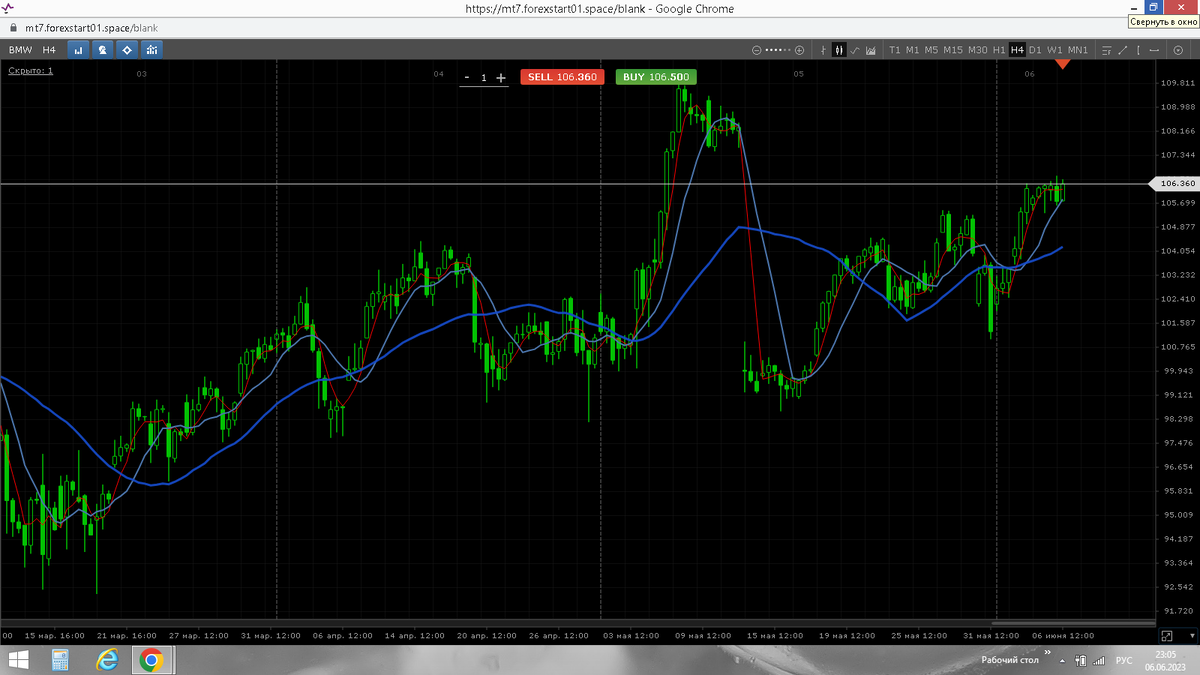Image resolution: width=1200 pixels, height=675 pixels.
Task: Open Windows Start button
Action: pyautogui.click(x=19, y=660)
